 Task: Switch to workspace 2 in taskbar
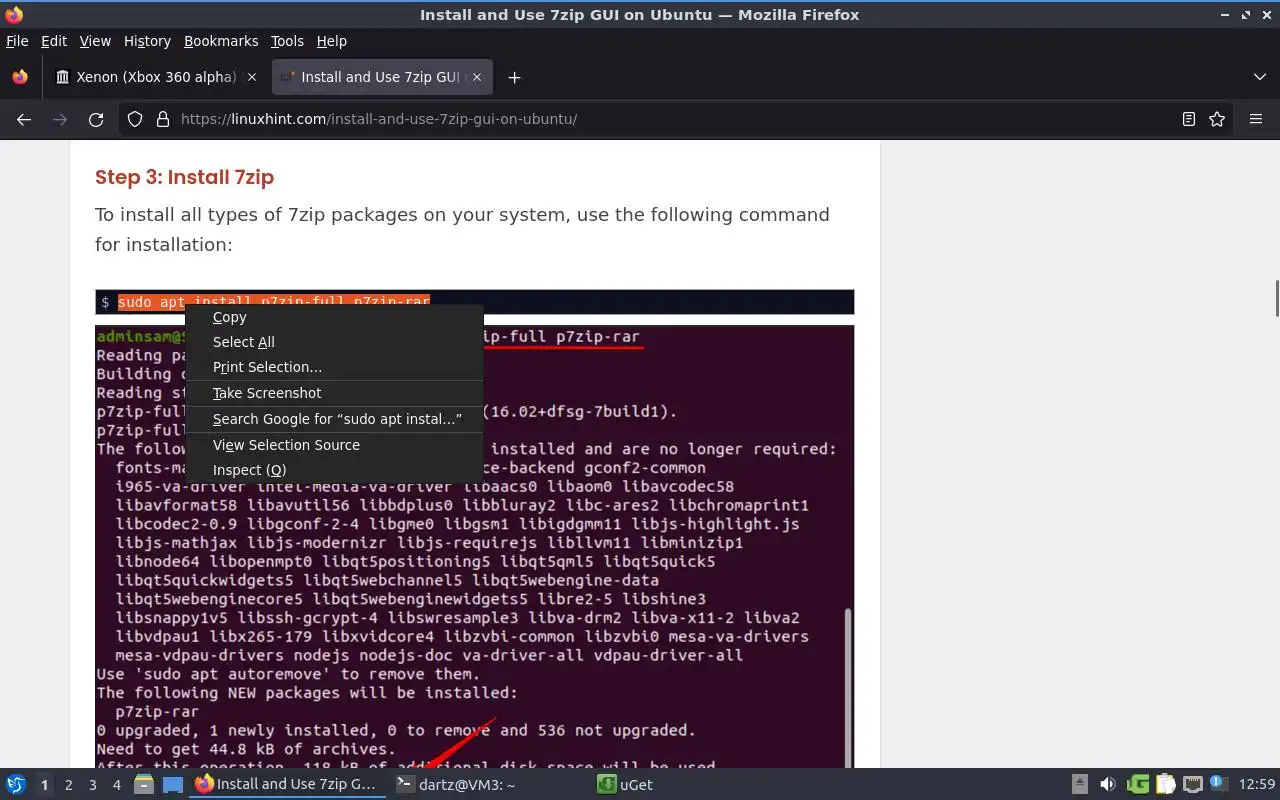pos(68,785)
